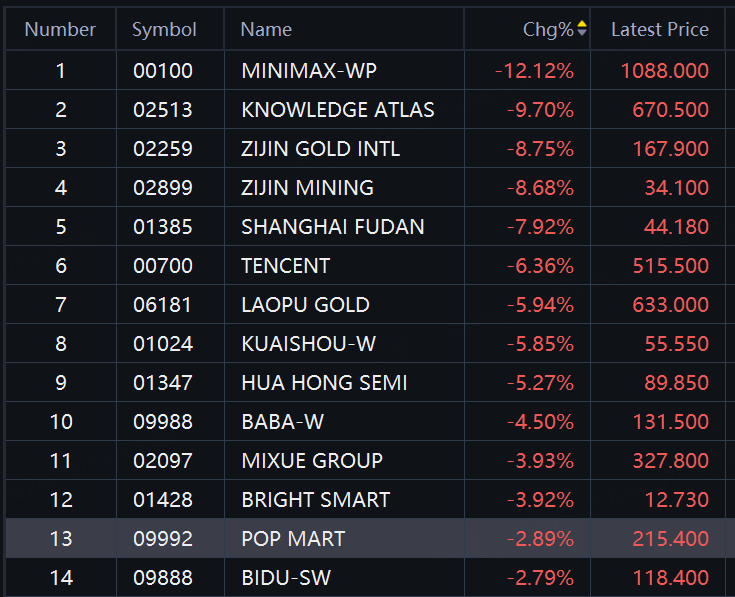The height and width of the screenshot is (597, 735).
Task: Click the Symbol column header
Action: pos(164,29)
